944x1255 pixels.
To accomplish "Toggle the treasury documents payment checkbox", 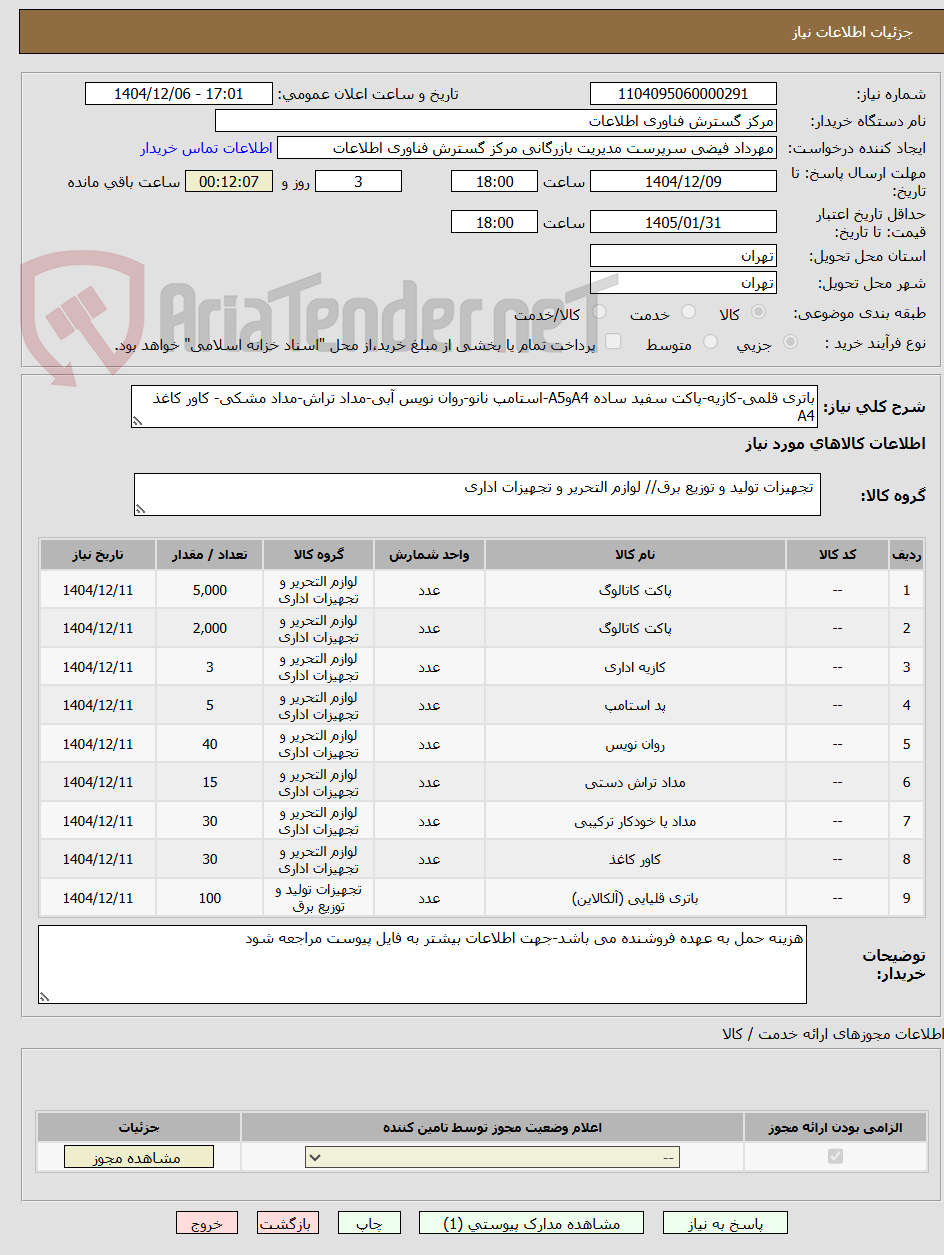I will (x=613, y=342).
